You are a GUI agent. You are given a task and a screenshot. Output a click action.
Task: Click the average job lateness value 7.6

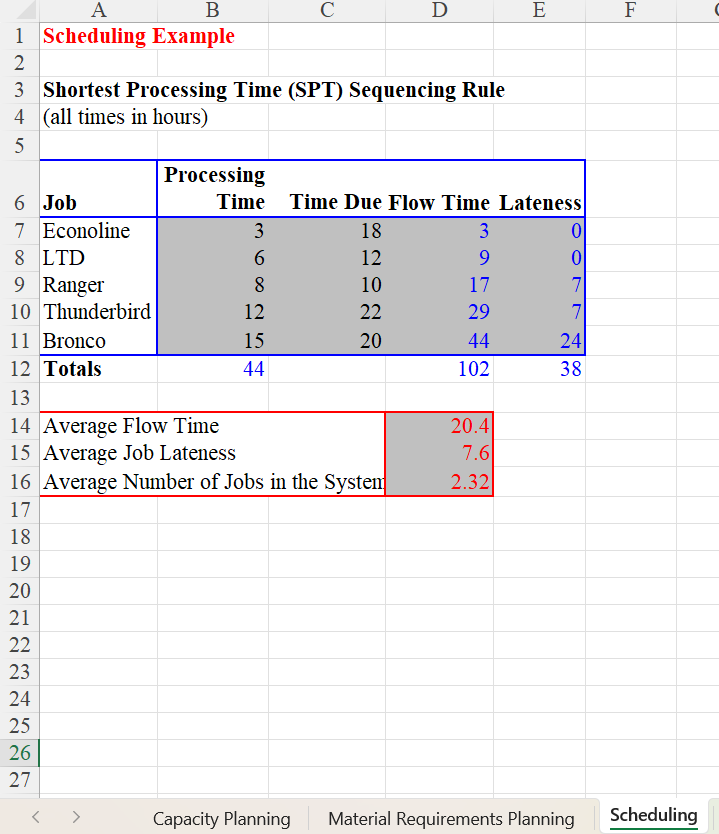pos(439,453)
